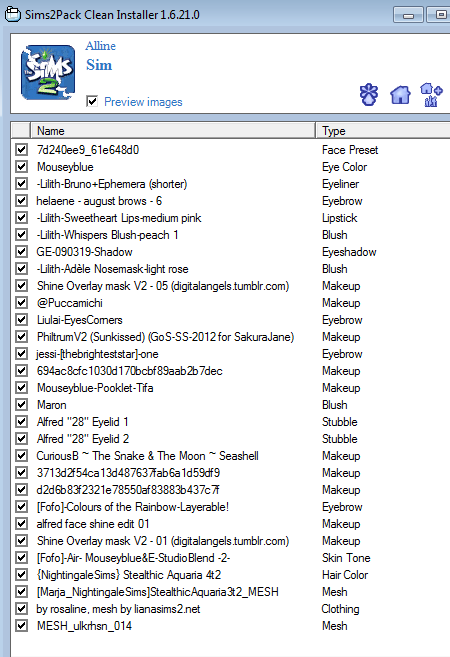
Task: Click the paw print pets icon
Action: (x=369, y=94)
